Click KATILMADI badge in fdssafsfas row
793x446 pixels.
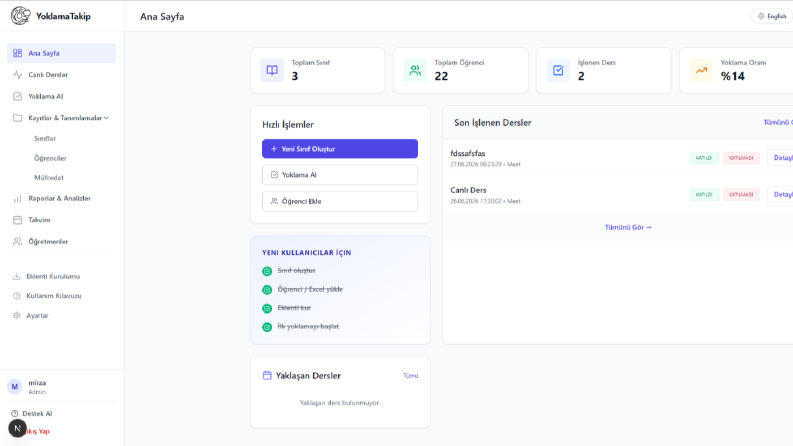pos(741,158)
